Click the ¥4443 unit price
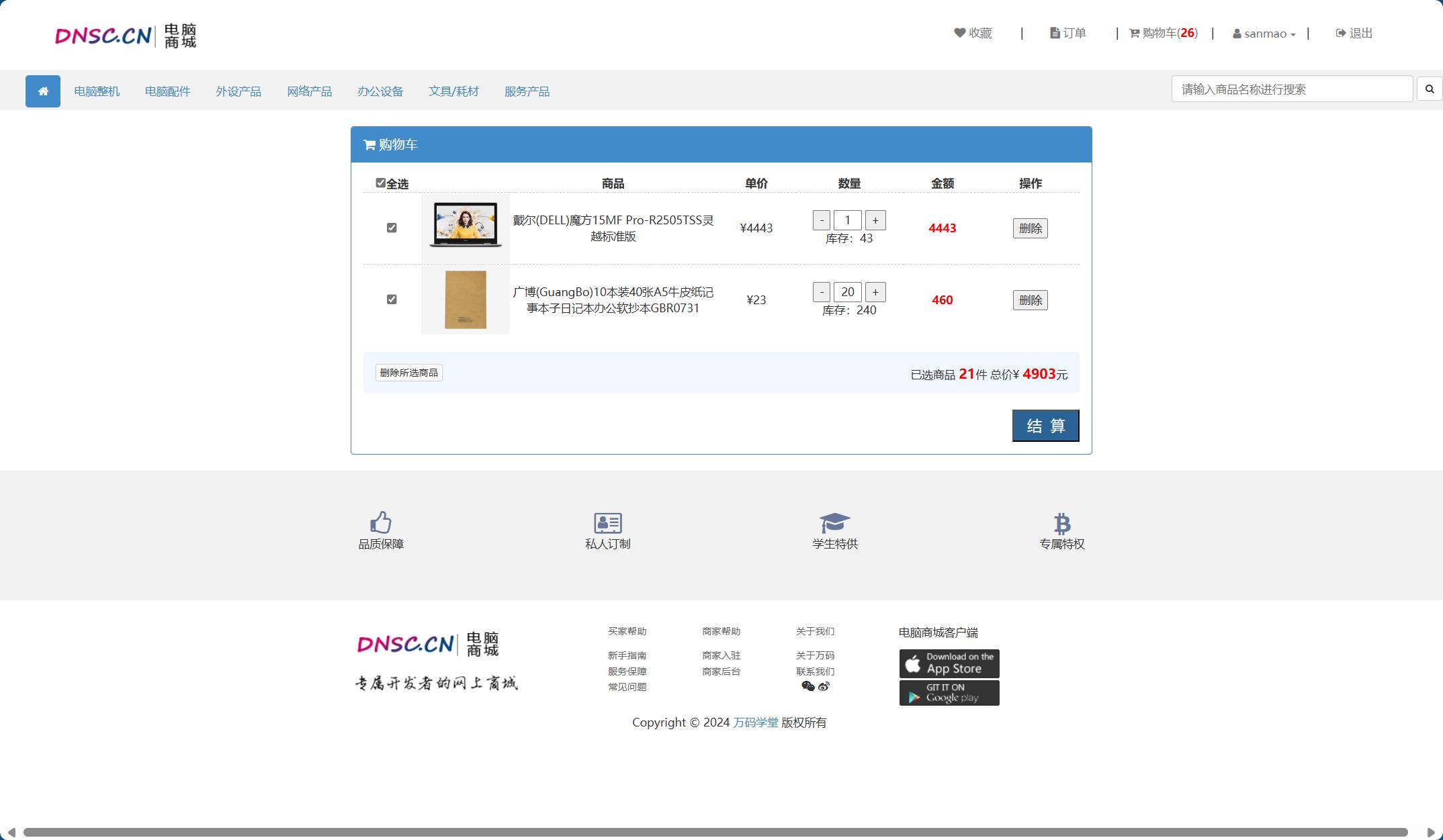 coord(756,228)
